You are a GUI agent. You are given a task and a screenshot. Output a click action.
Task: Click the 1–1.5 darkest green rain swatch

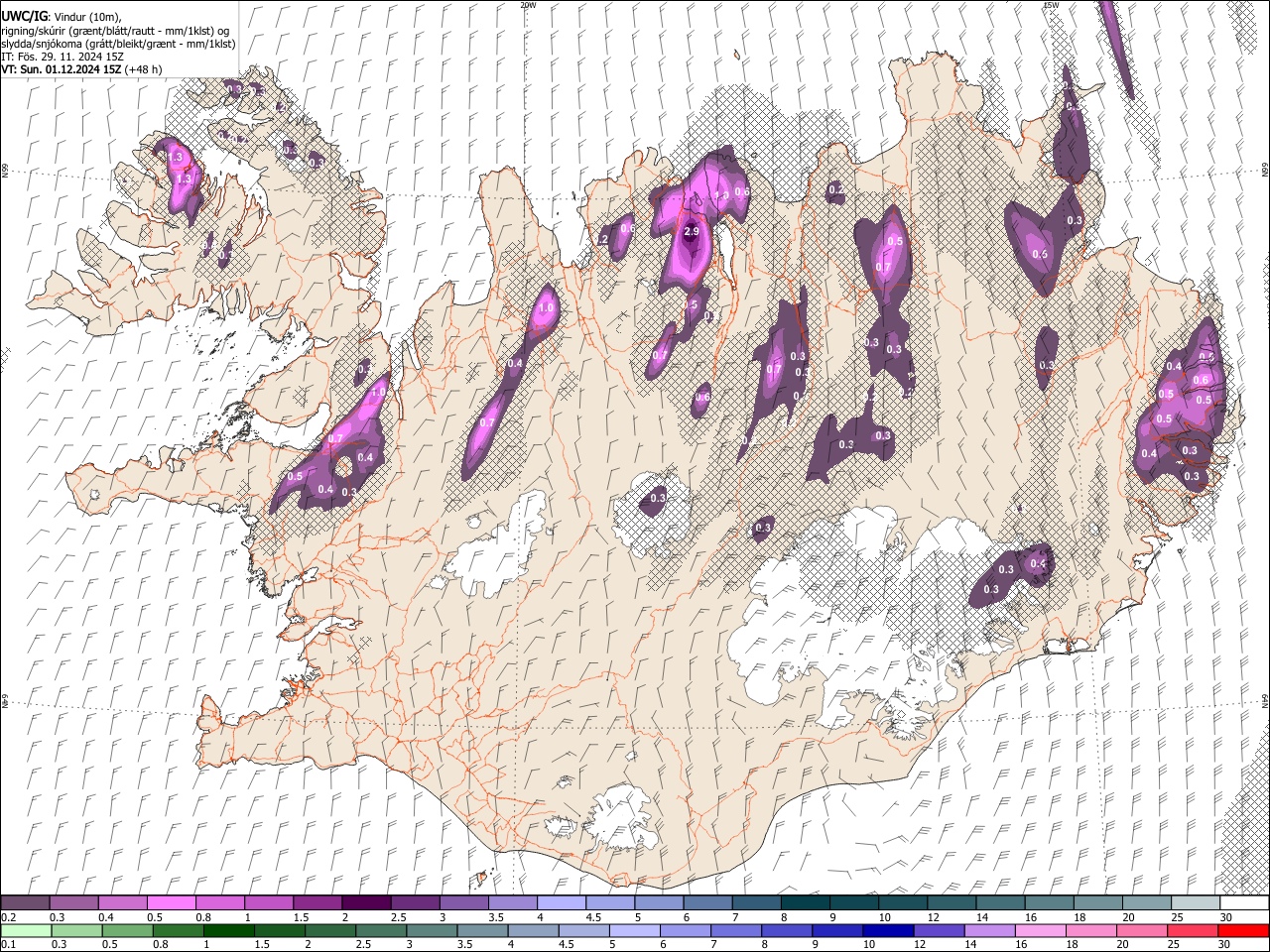229,930
